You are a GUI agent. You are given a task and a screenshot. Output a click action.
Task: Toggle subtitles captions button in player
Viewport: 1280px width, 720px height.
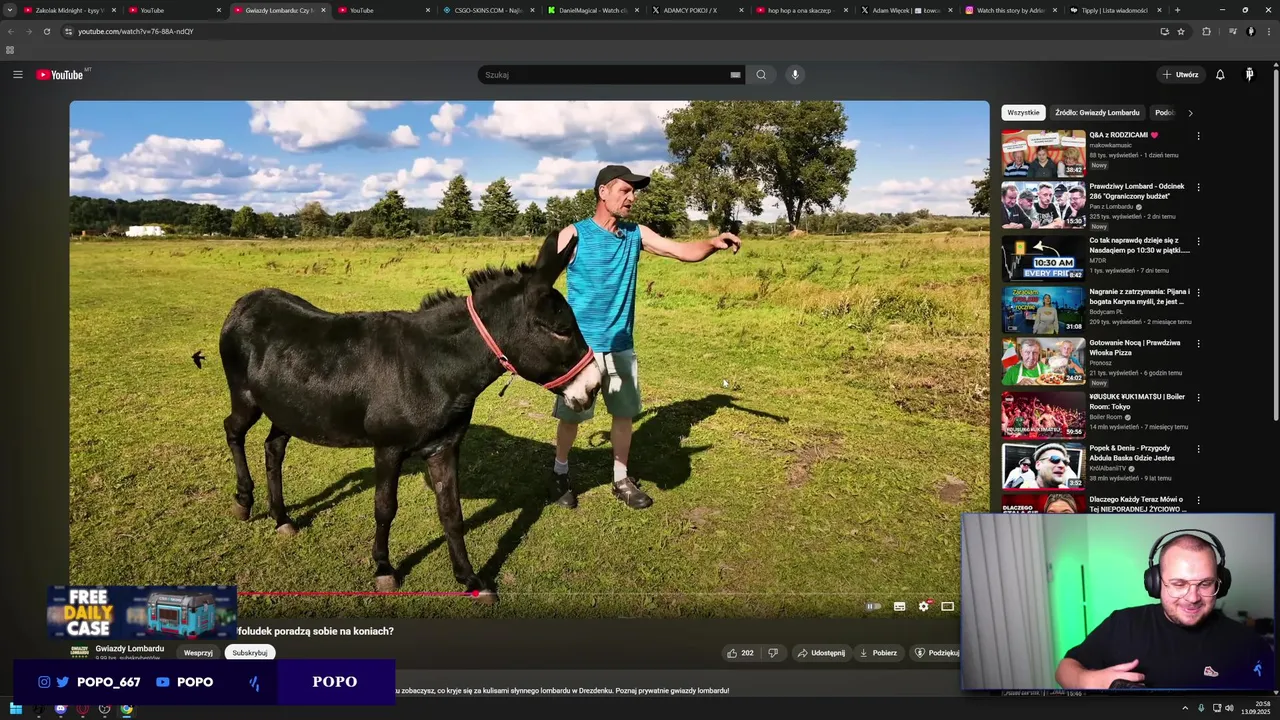[x=899, y=606]
